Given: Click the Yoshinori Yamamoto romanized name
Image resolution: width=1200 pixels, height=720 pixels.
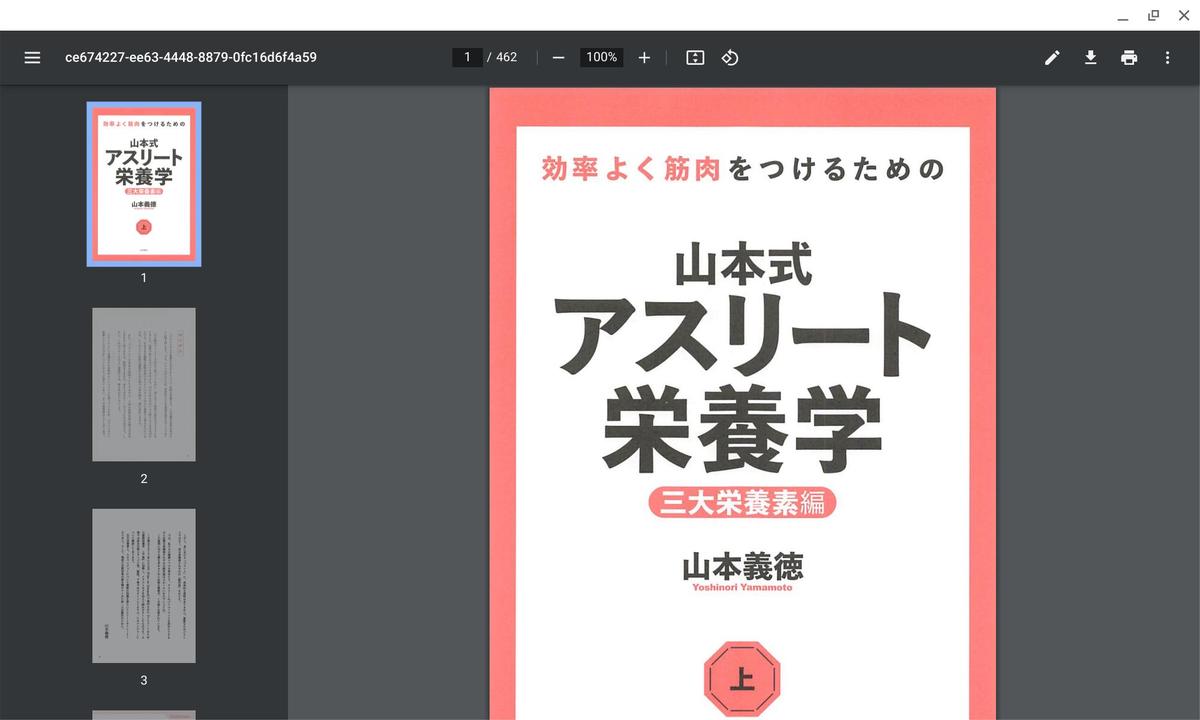Looking at the screenshot, I should 742,588.
